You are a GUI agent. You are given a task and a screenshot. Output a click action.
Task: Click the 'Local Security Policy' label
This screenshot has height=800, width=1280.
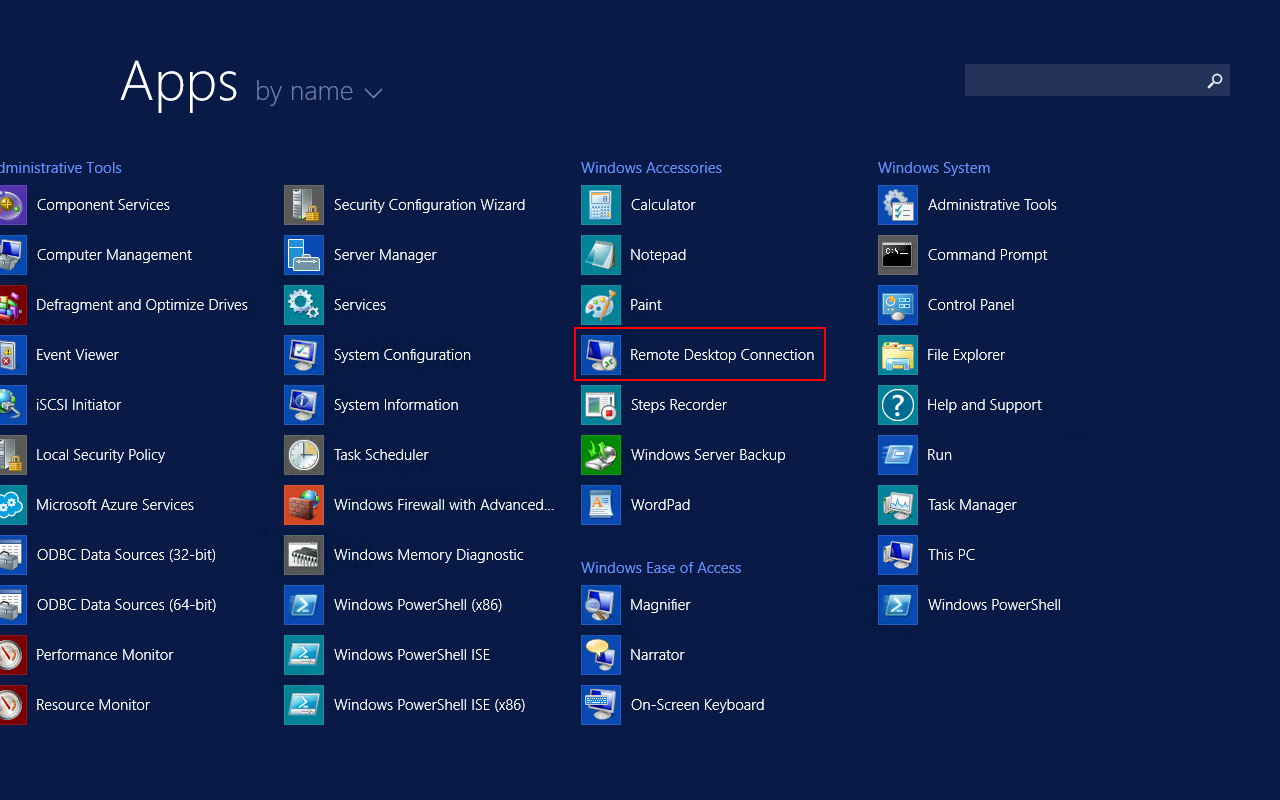coord(100,455)
